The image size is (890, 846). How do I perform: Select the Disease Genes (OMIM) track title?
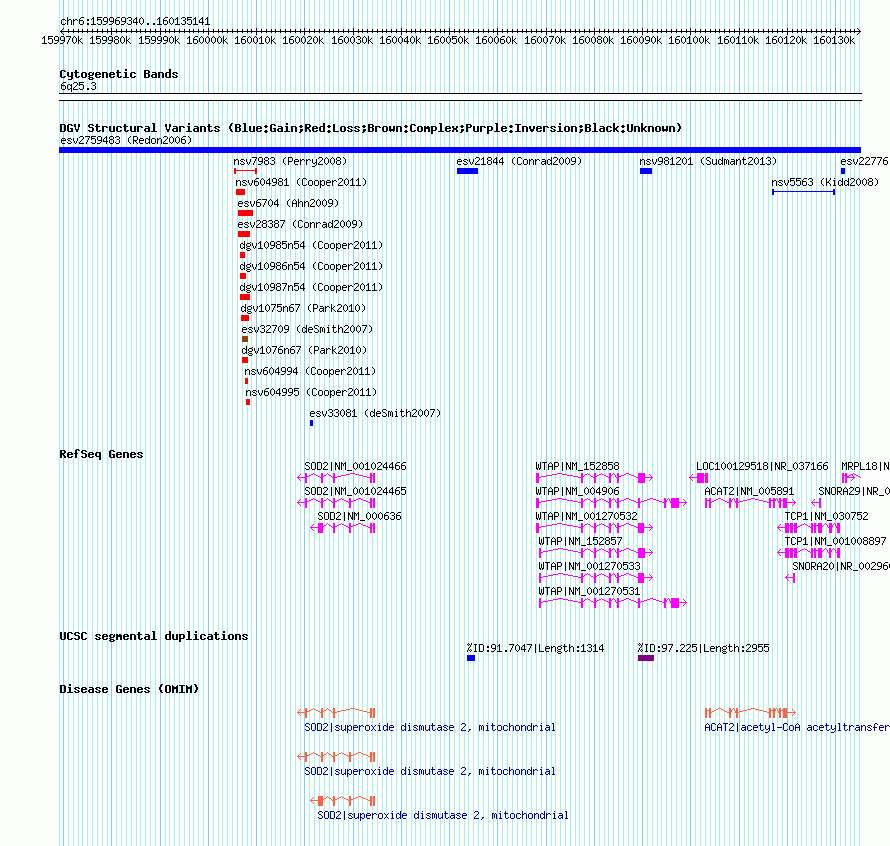tap(129, 689)
